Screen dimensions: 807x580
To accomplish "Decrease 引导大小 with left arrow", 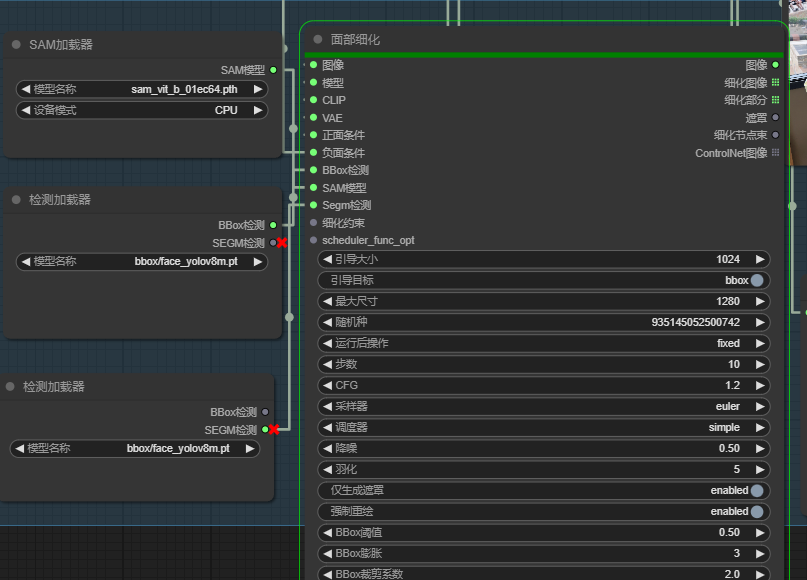I will pos(327,259).
